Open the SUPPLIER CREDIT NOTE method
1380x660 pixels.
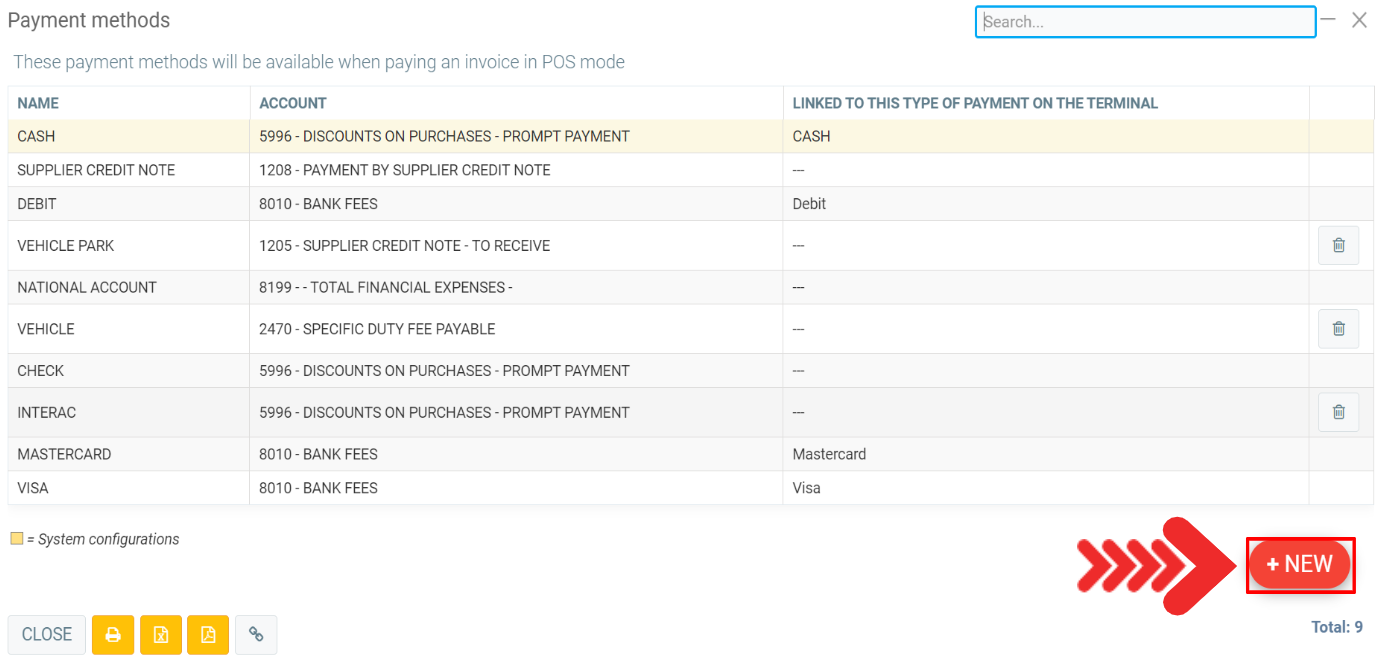(x=400, y=169)
